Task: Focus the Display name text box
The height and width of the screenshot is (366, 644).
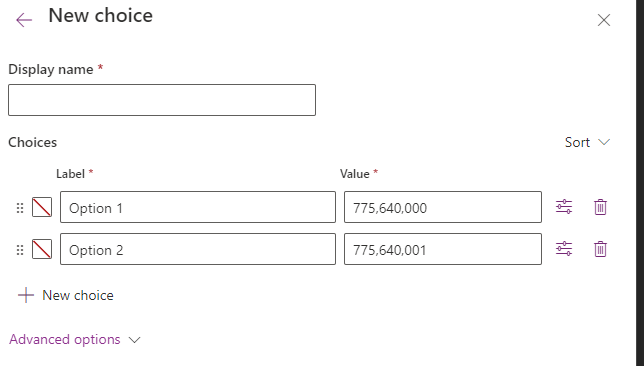Action: (162, 100)
